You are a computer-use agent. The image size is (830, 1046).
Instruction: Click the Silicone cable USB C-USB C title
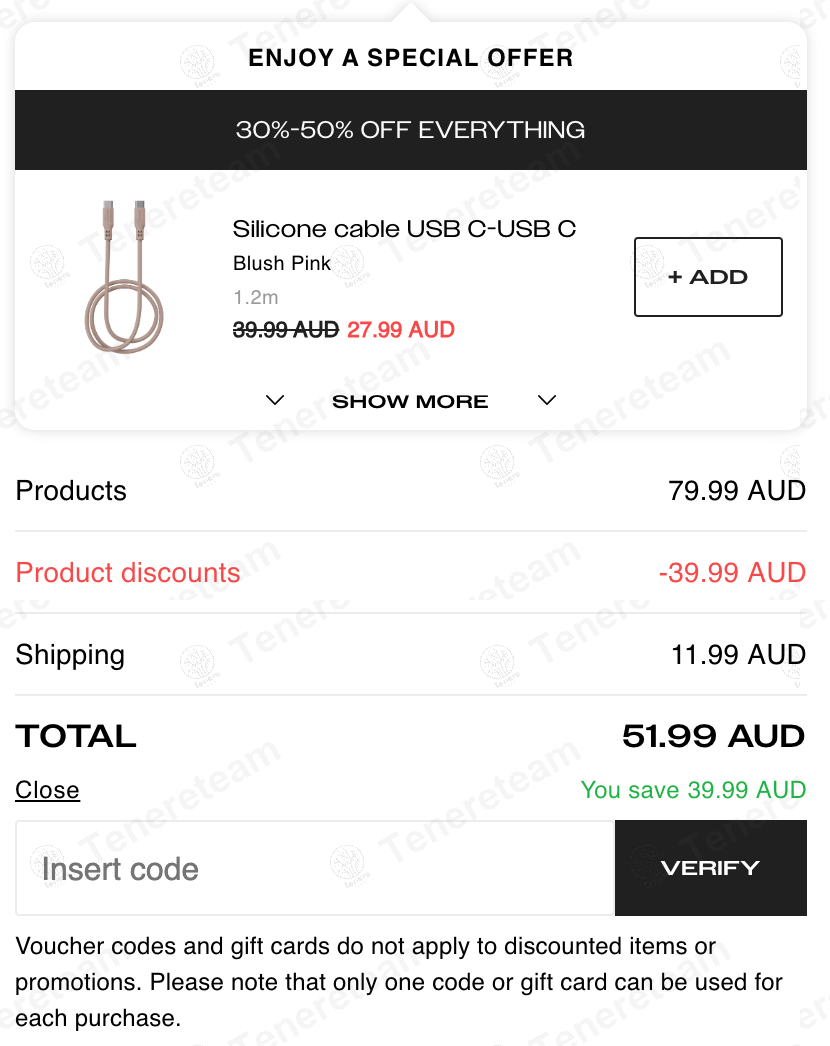(404, 229)
